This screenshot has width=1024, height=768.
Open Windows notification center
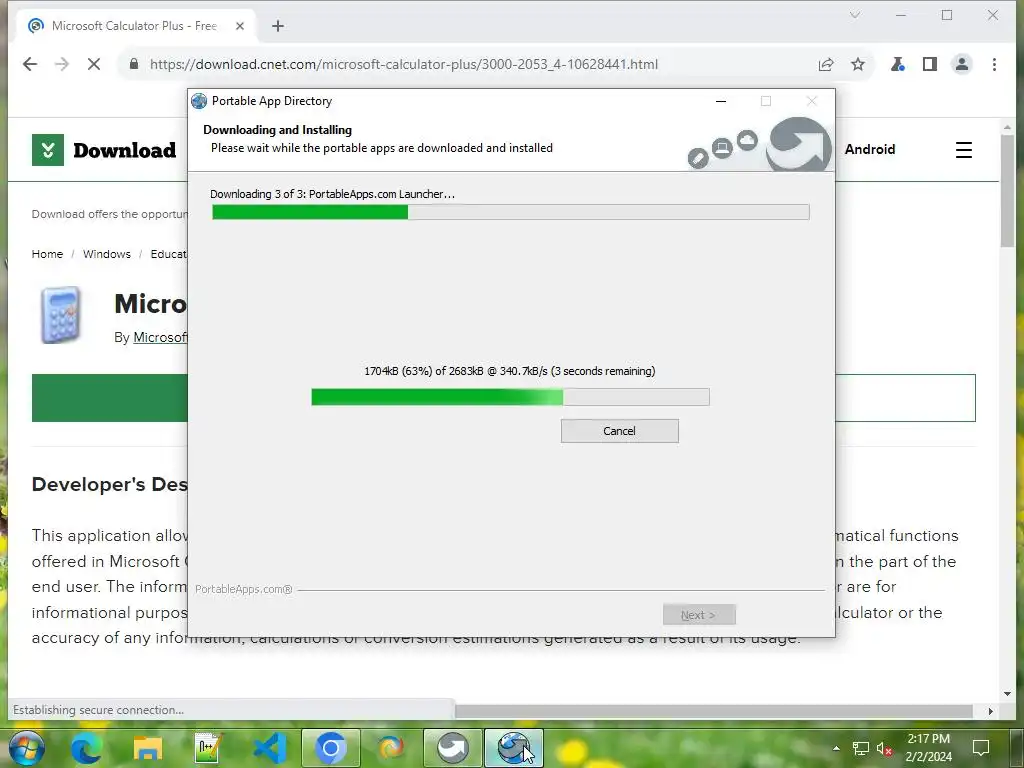point(981,748)
